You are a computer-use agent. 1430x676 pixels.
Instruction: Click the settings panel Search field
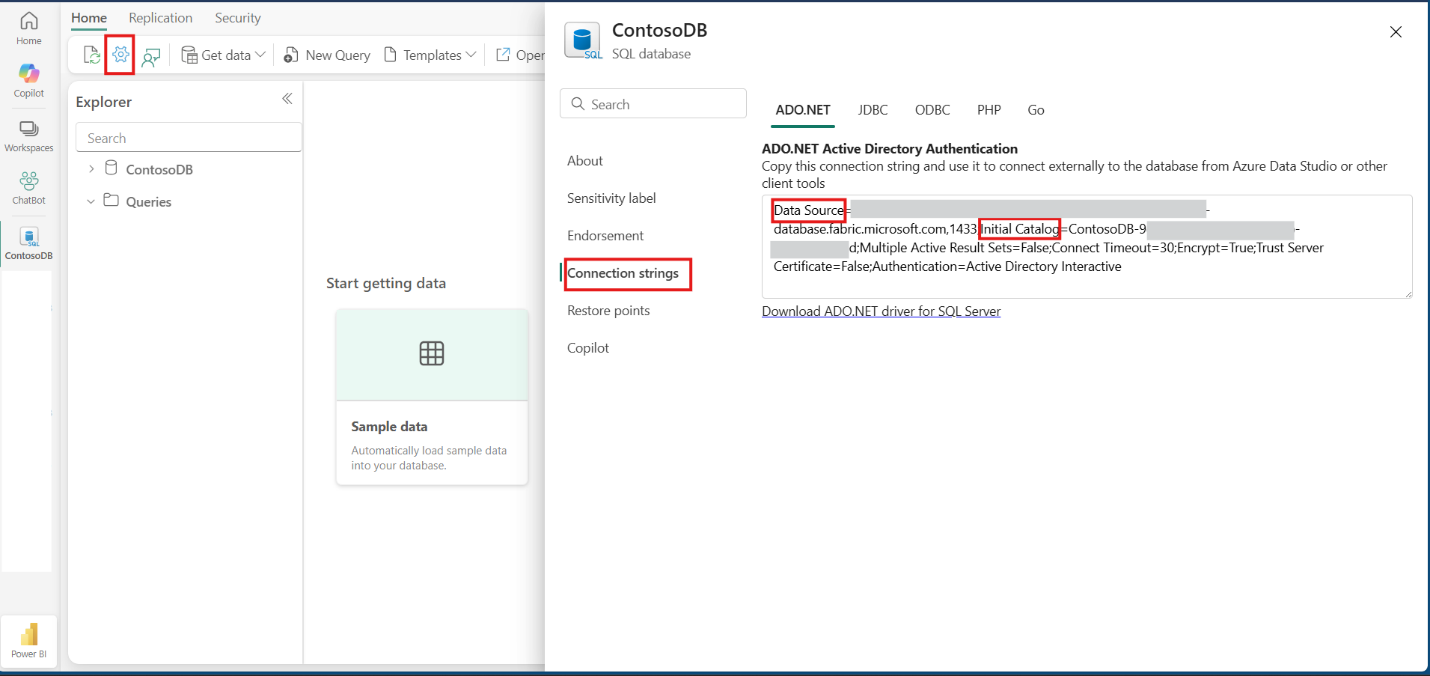[x=653, y=104]
